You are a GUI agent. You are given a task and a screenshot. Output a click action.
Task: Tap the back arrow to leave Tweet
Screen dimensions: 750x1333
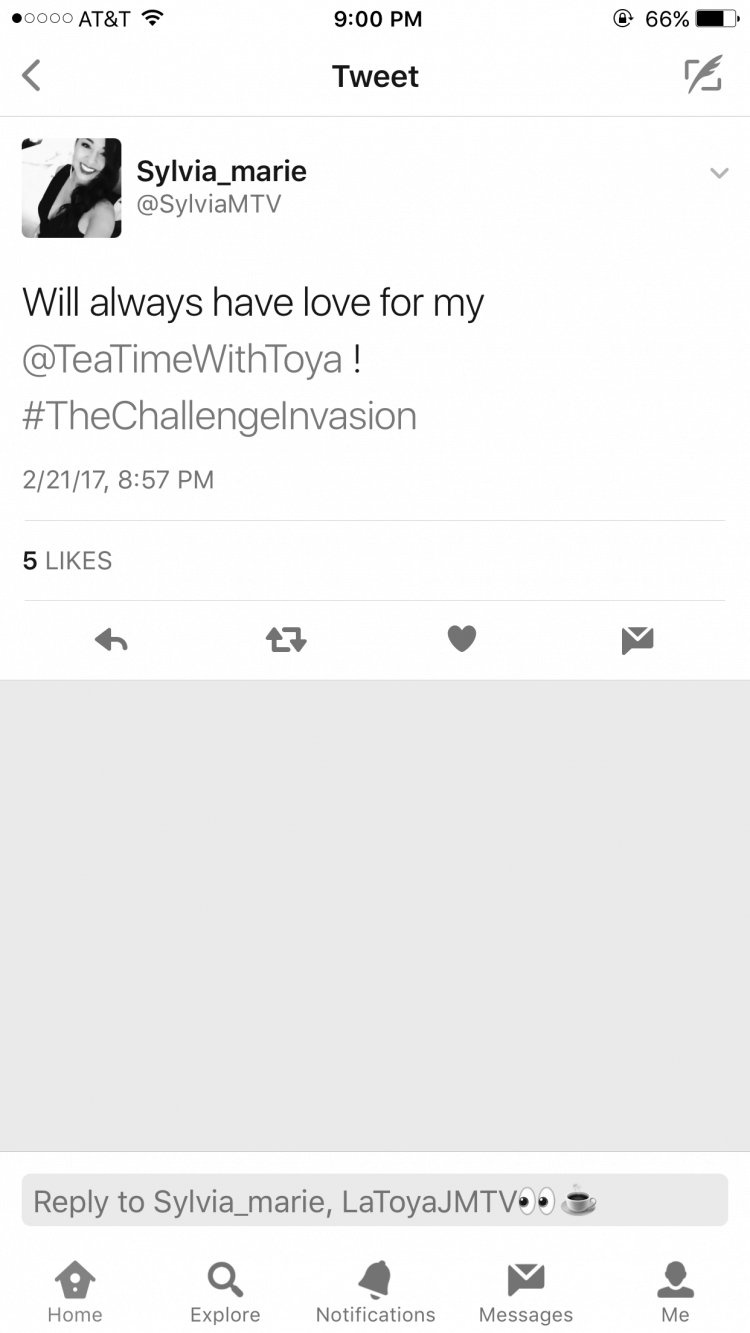click(32, 75)
